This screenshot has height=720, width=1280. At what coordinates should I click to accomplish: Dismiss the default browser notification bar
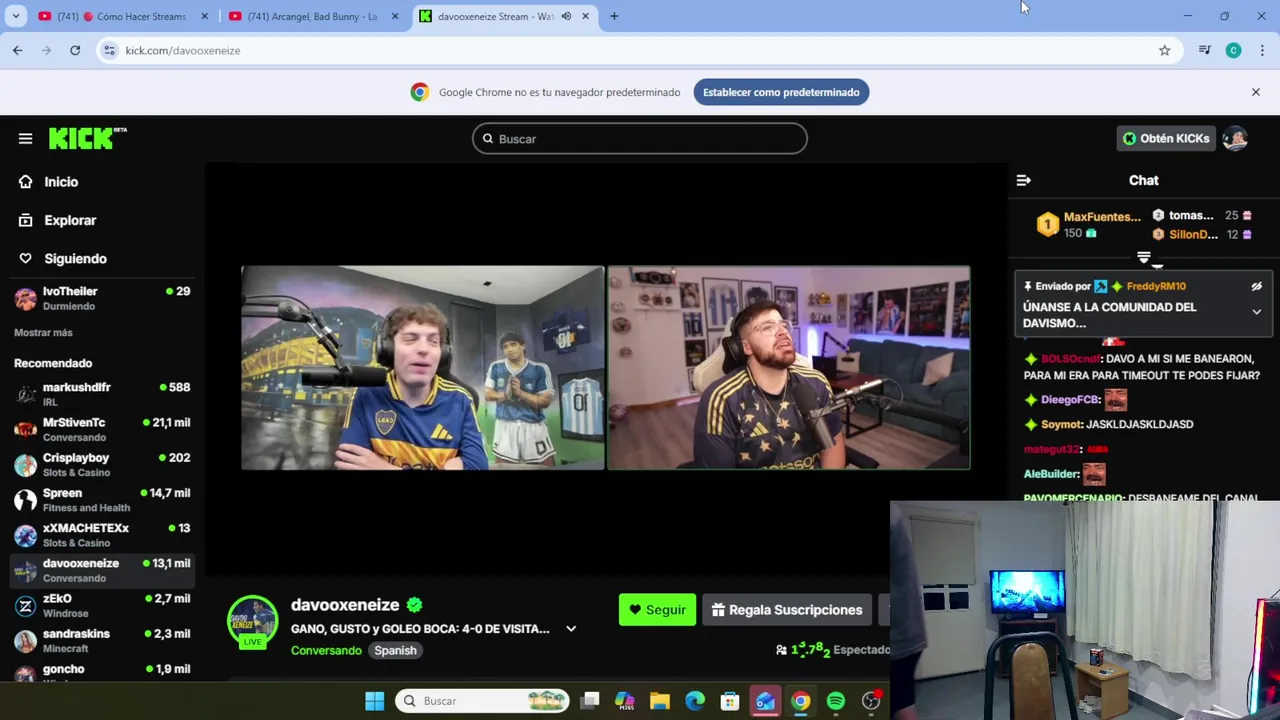pos(1256,92)
